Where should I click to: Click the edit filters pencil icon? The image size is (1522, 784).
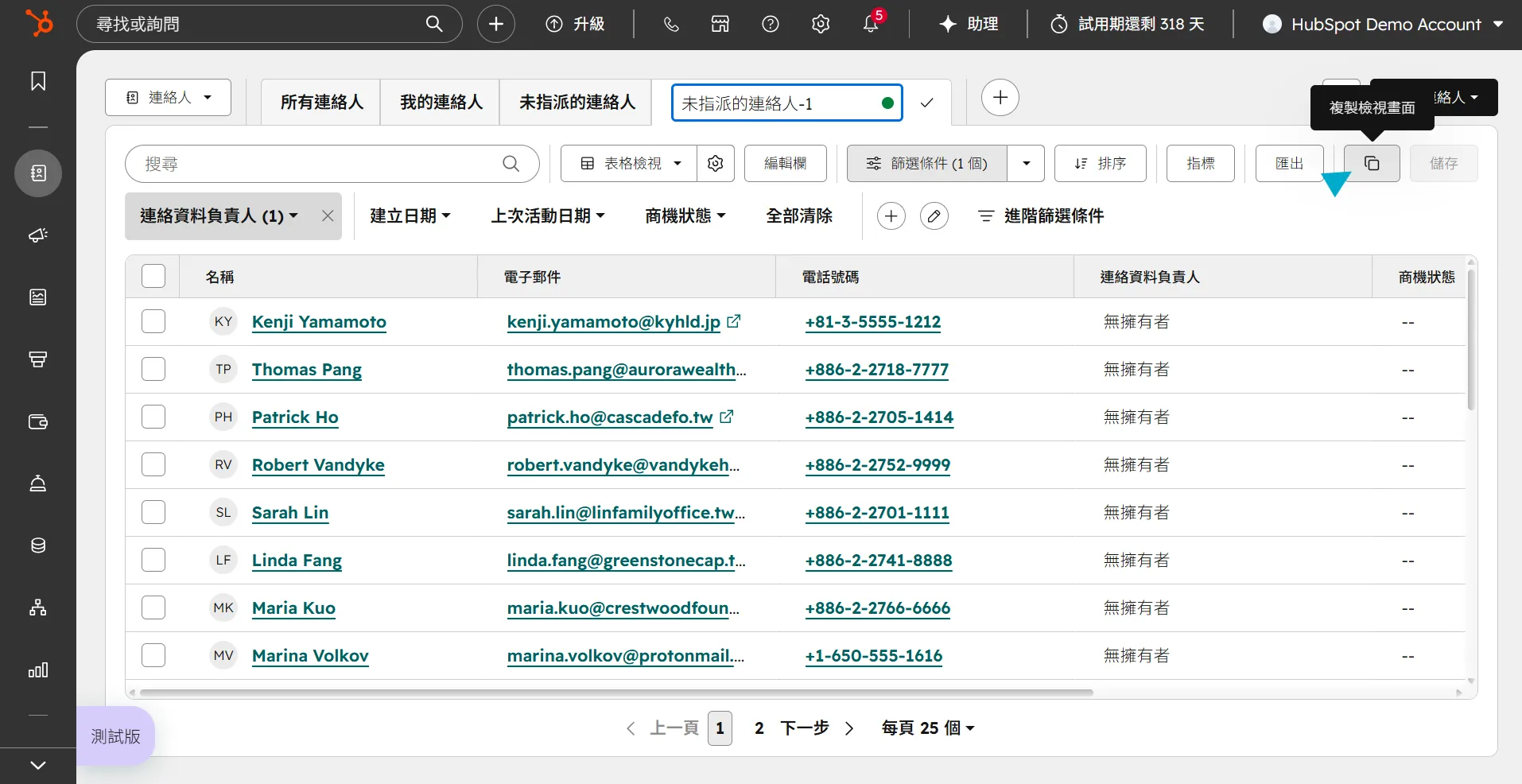[934, 215]
